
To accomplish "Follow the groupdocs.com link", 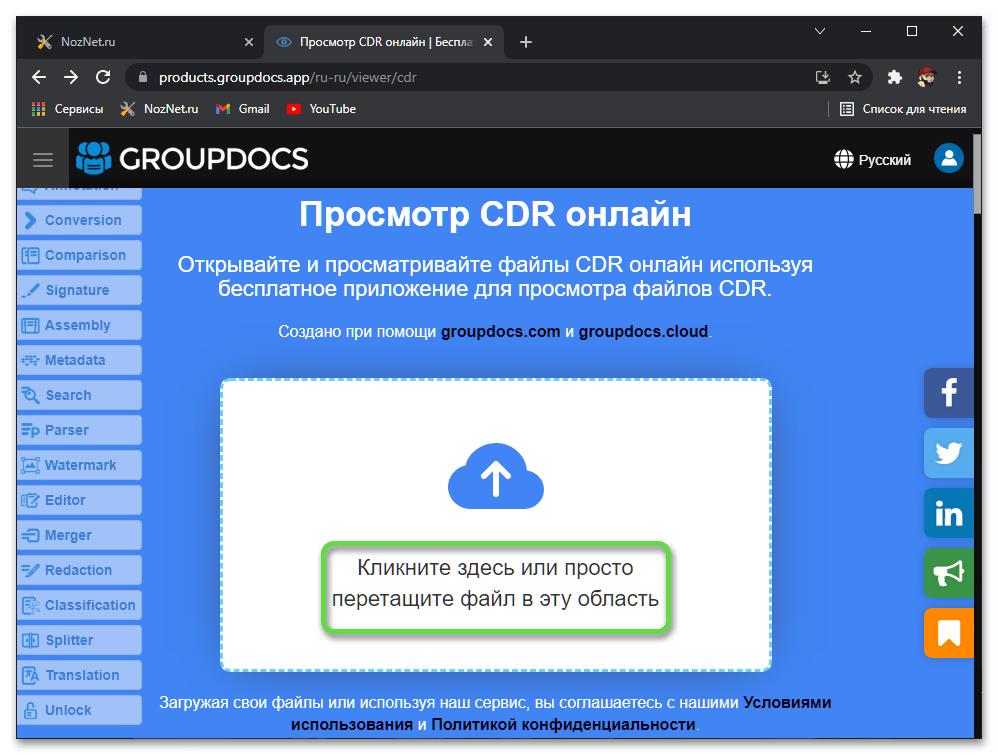I will click(x=500, y=332).
